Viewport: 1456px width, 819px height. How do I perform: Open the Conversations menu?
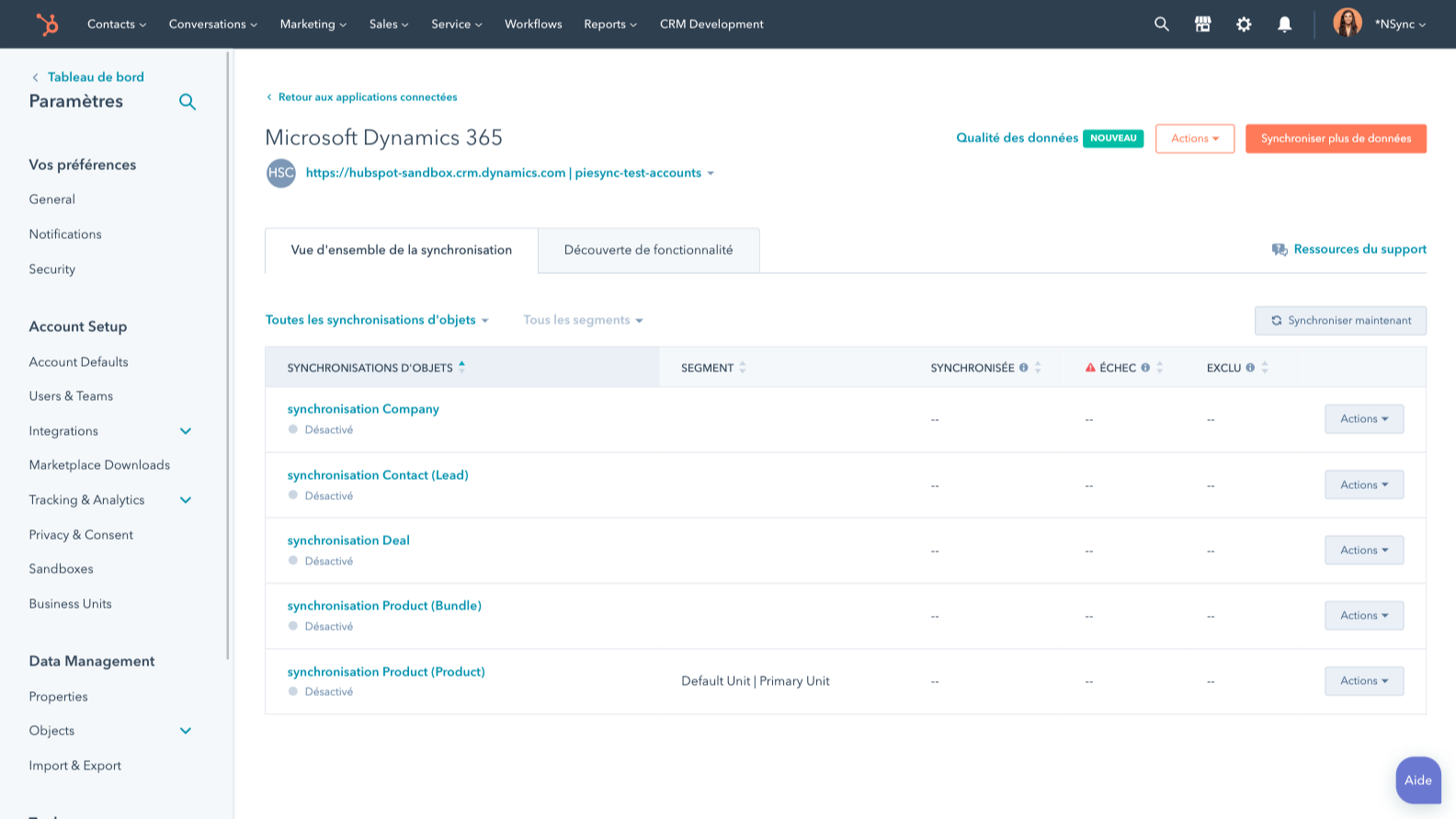click(x=213, y=24)
